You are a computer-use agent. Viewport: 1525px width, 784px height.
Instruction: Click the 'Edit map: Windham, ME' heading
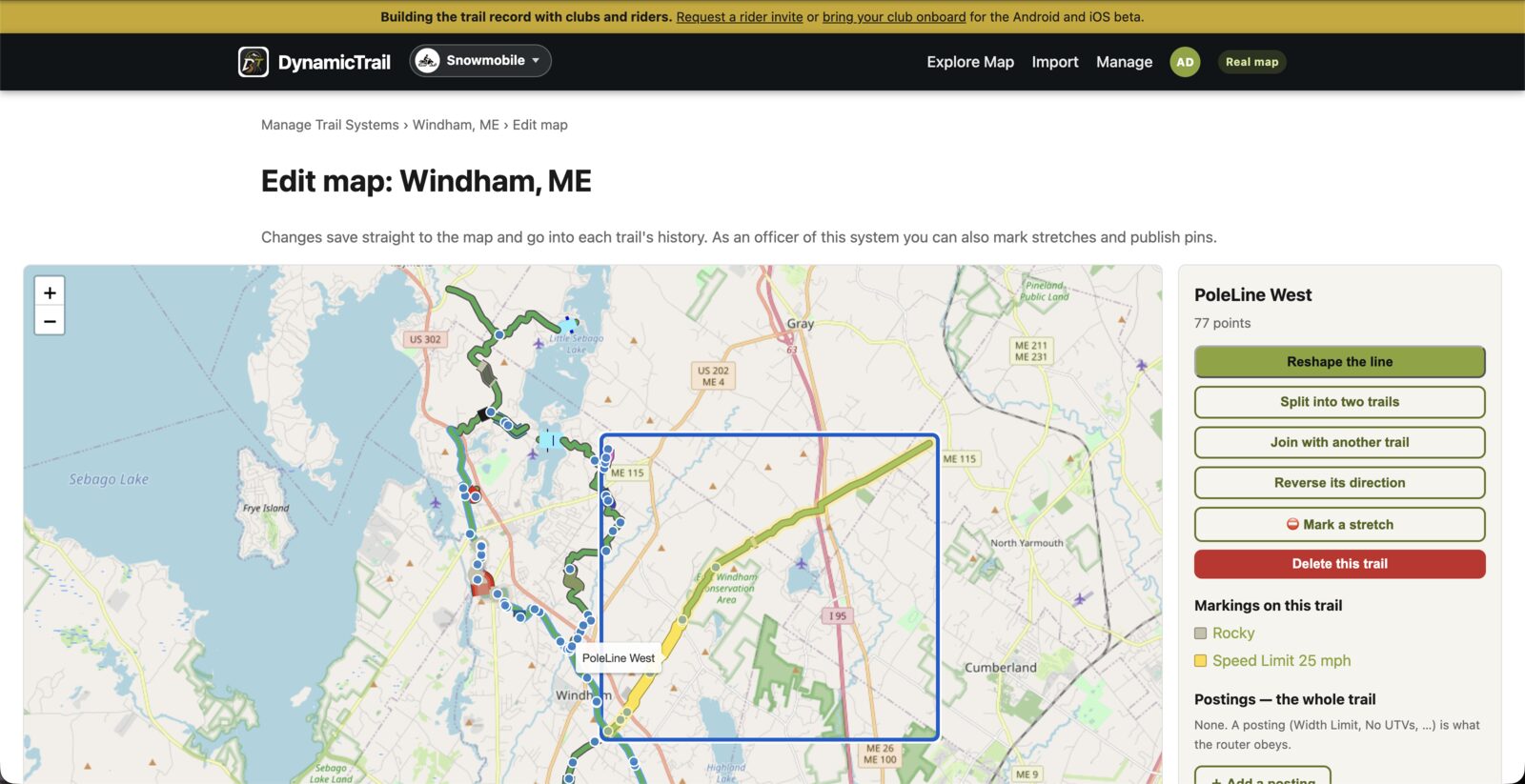pyautogui.click(x=426, y=181)
